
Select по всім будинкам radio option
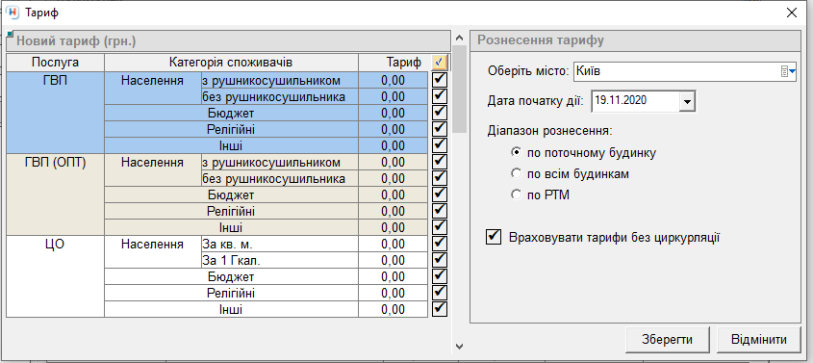516,174
